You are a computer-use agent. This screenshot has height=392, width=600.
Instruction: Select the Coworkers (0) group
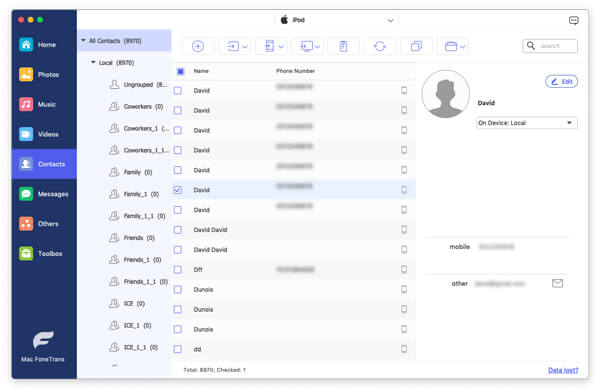[x=137, y=106]
